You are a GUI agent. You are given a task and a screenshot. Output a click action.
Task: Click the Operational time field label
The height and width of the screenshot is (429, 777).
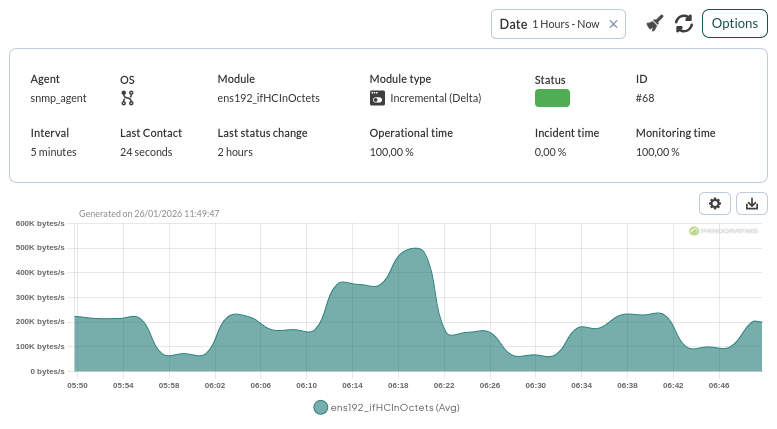411,133
